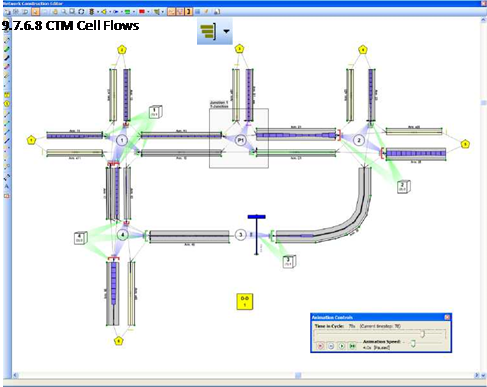487x387 pixels.
Task: Click controller cube labeled 2
Action: tap(404, 186)
